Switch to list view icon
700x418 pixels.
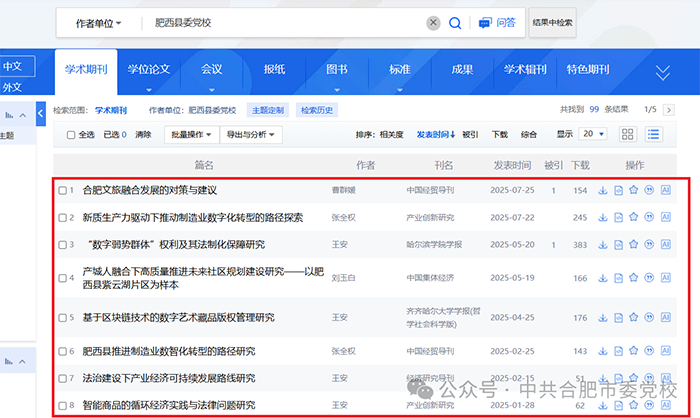pos(653,134)
